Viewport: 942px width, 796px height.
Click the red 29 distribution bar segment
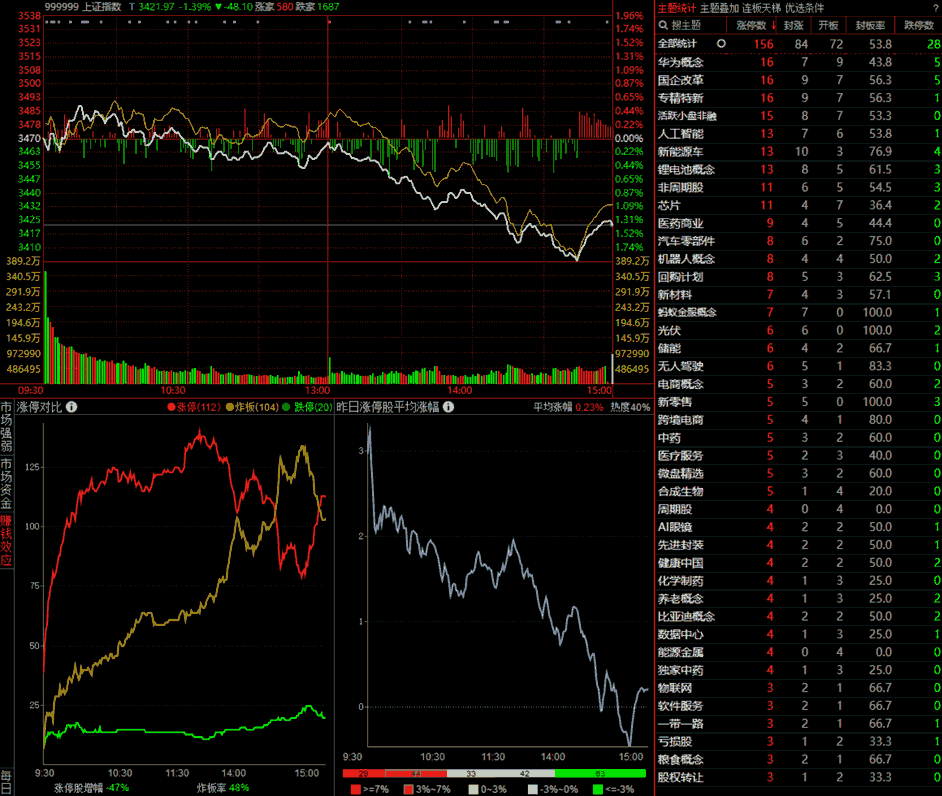click(x=363, y=773)
